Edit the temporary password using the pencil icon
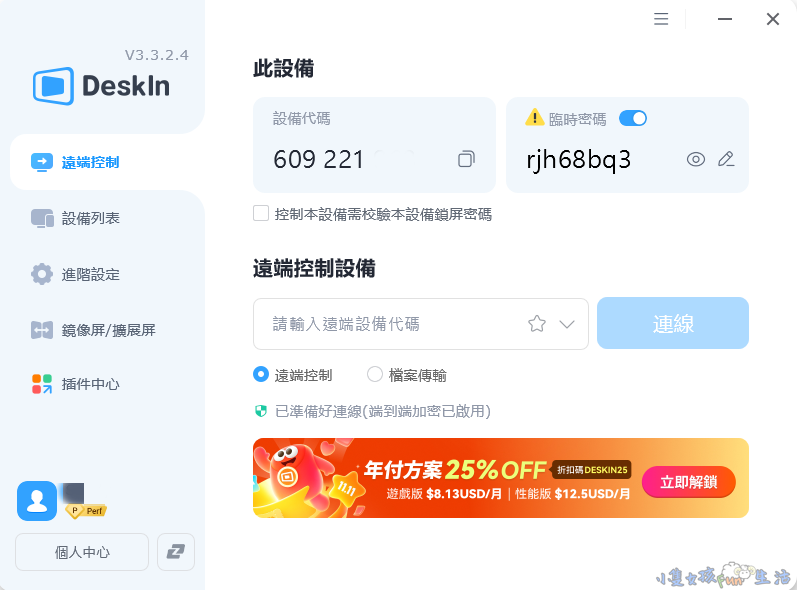This screenshot has width=797, height=590. (726, 159)
